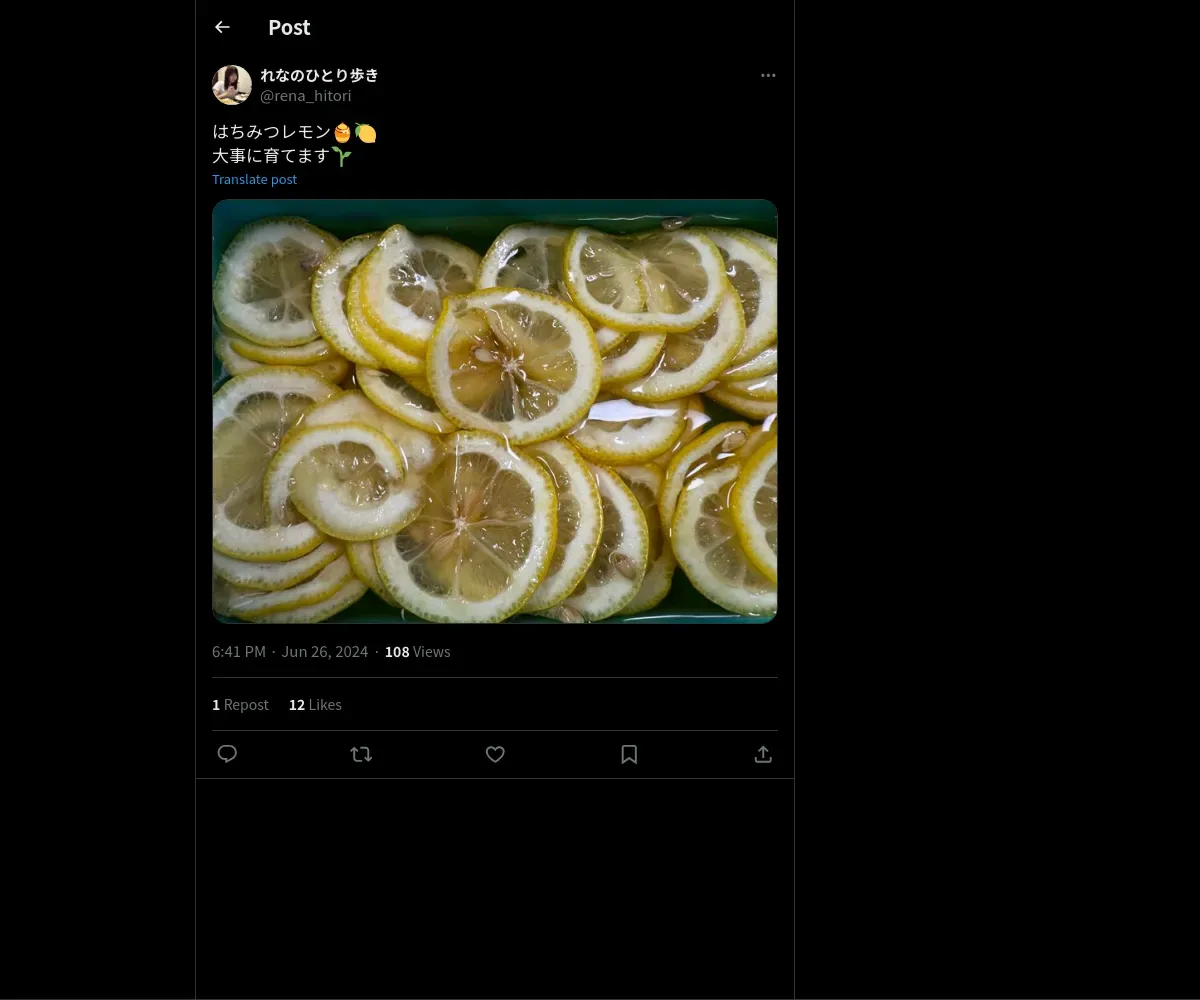Image resolution: width=1200 pixels, height=1000 pixels.
Task: View the 108 Views count
Action: [x=417, y=652]
